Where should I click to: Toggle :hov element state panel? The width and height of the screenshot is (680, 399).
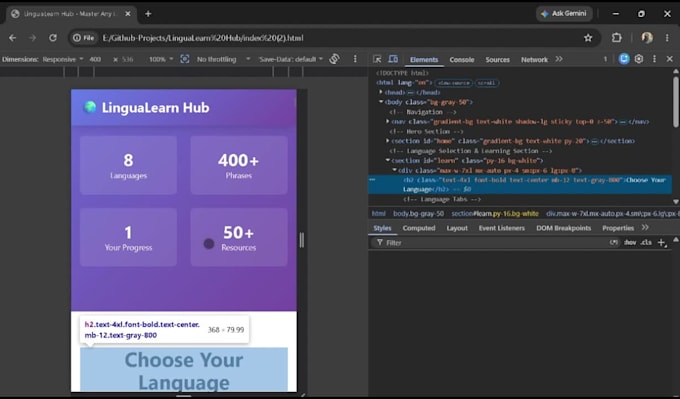tap(630, 243)
